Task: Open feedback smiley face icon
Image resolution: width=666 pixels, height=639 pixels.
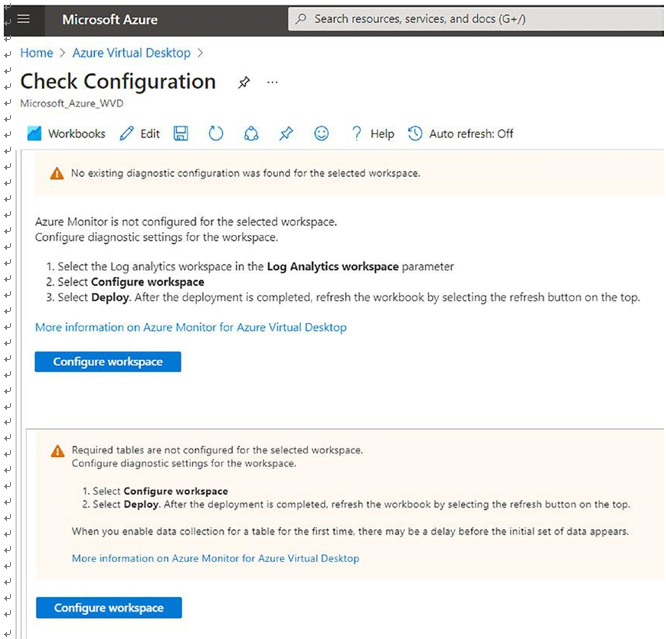Action: [321, 133]
